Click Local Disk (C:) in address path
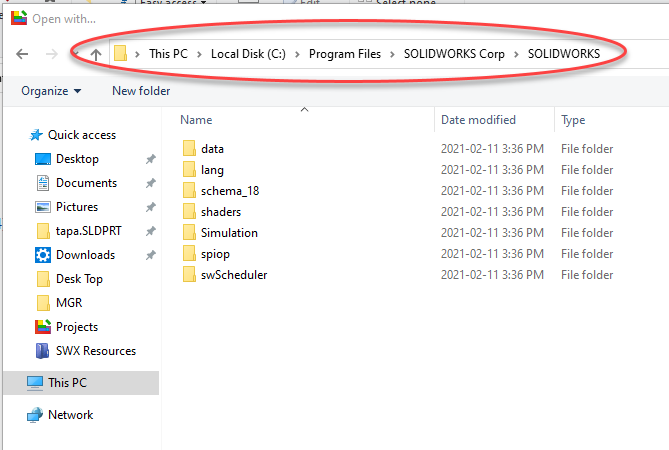This screenshot has height=450, width=669. [x=248, y=54]
